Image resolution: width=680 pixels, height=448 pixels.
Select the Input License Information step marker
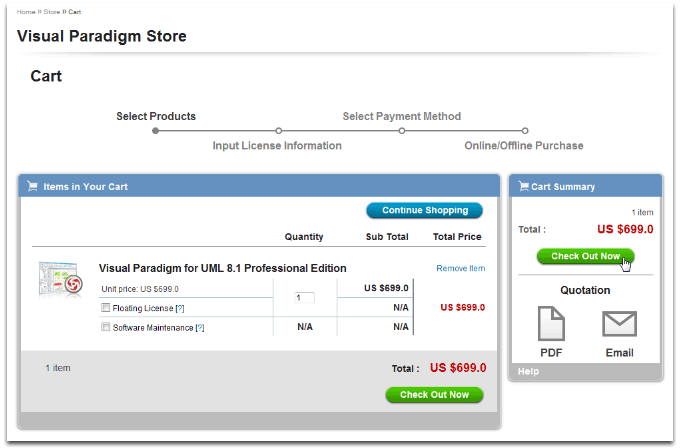coord(279,131)
